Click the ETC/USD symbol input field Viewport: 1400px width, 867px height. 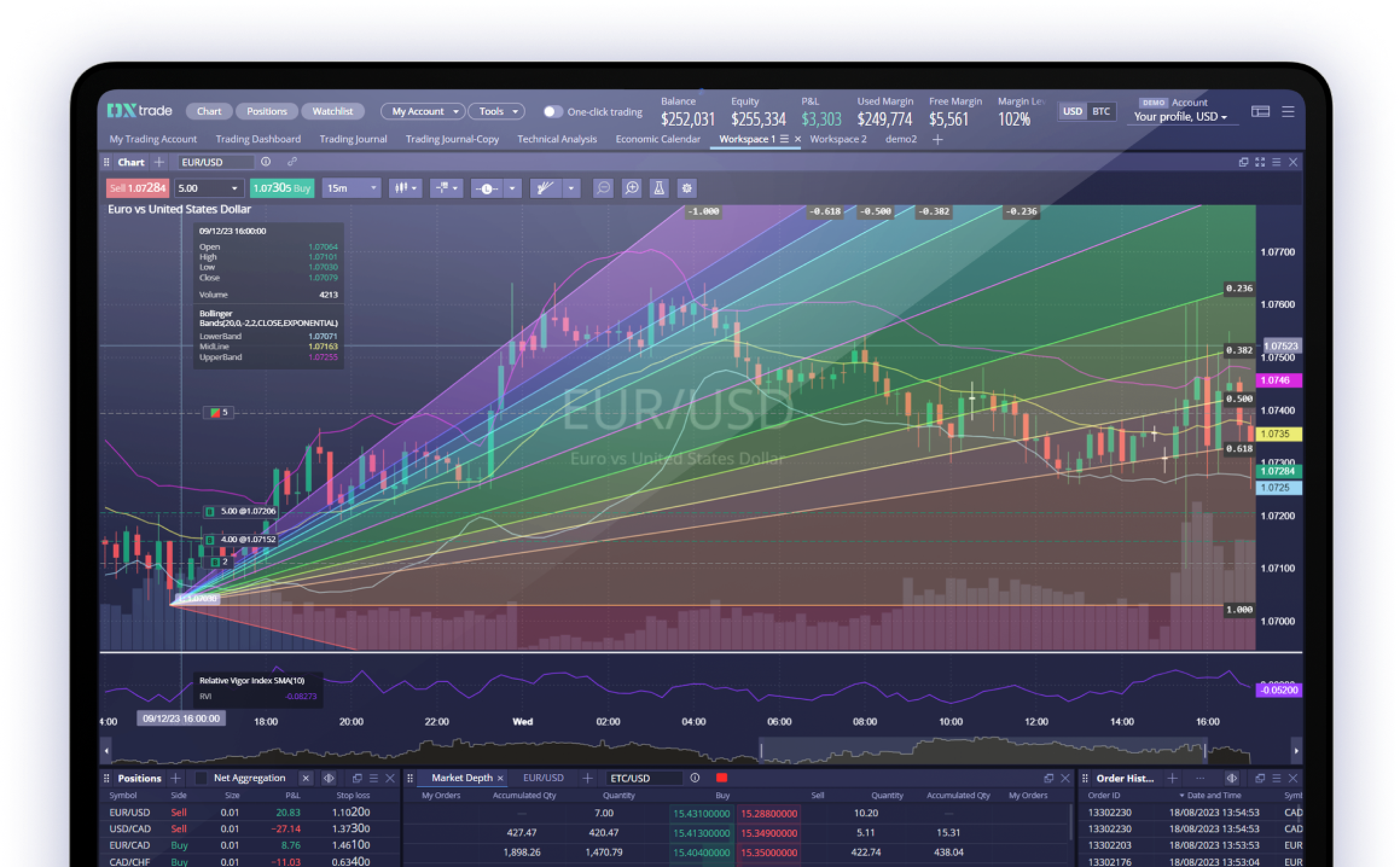tap(644, 778)
